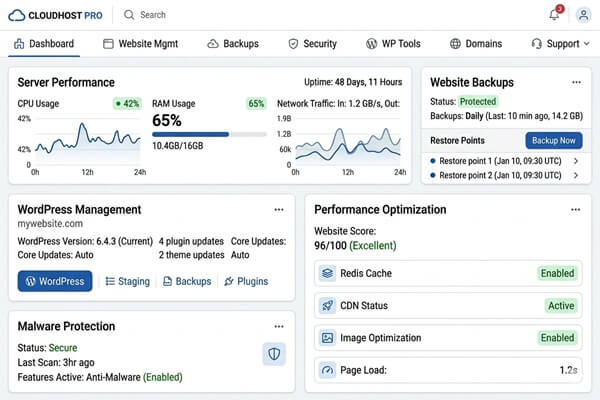Viewport: 600px width, 400px height.
Task: Click the 1.2s page load value
Action: [x=568, y=370]
